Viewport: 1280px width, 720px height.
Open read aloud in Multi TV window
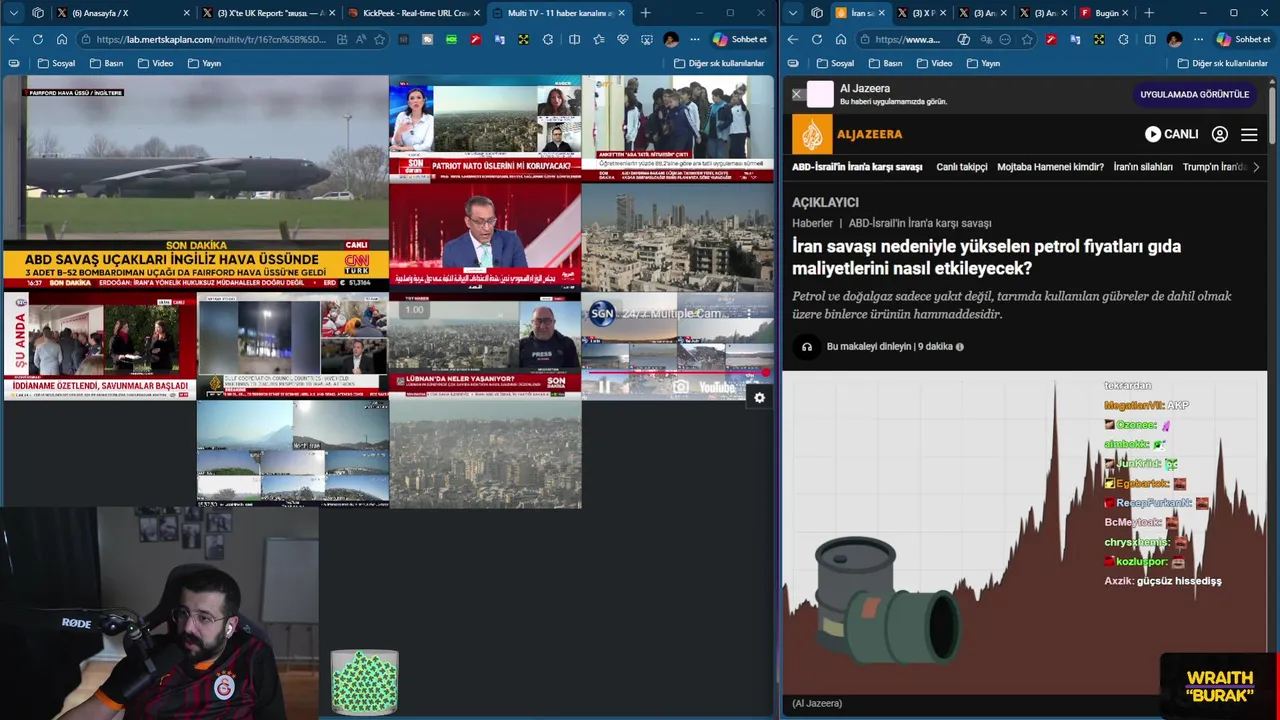tap(361, 39)
